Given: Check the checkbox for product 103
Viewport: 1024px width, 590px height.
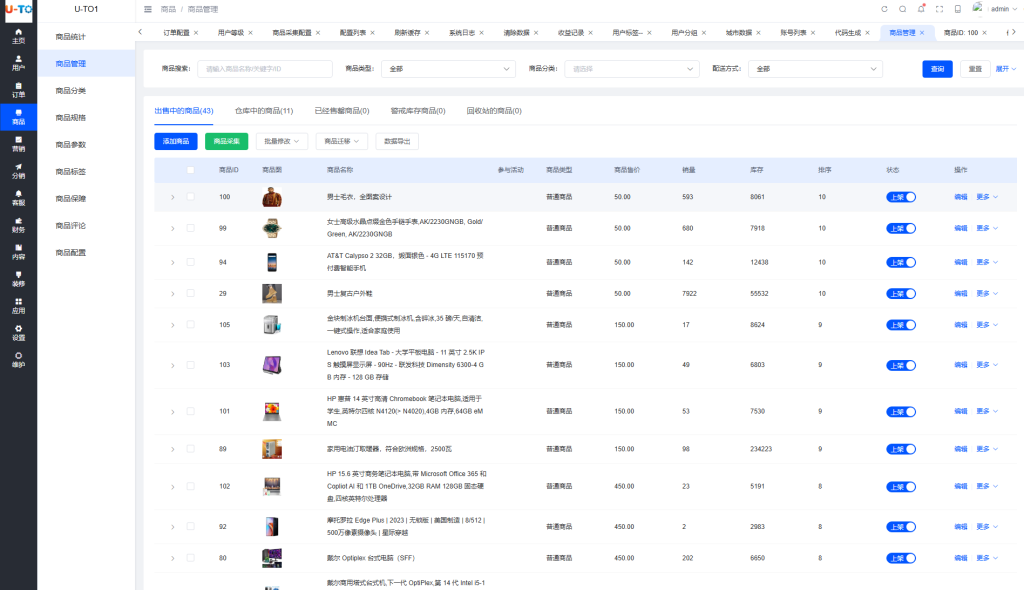Looking at the screenshot, I should [190, 365].
